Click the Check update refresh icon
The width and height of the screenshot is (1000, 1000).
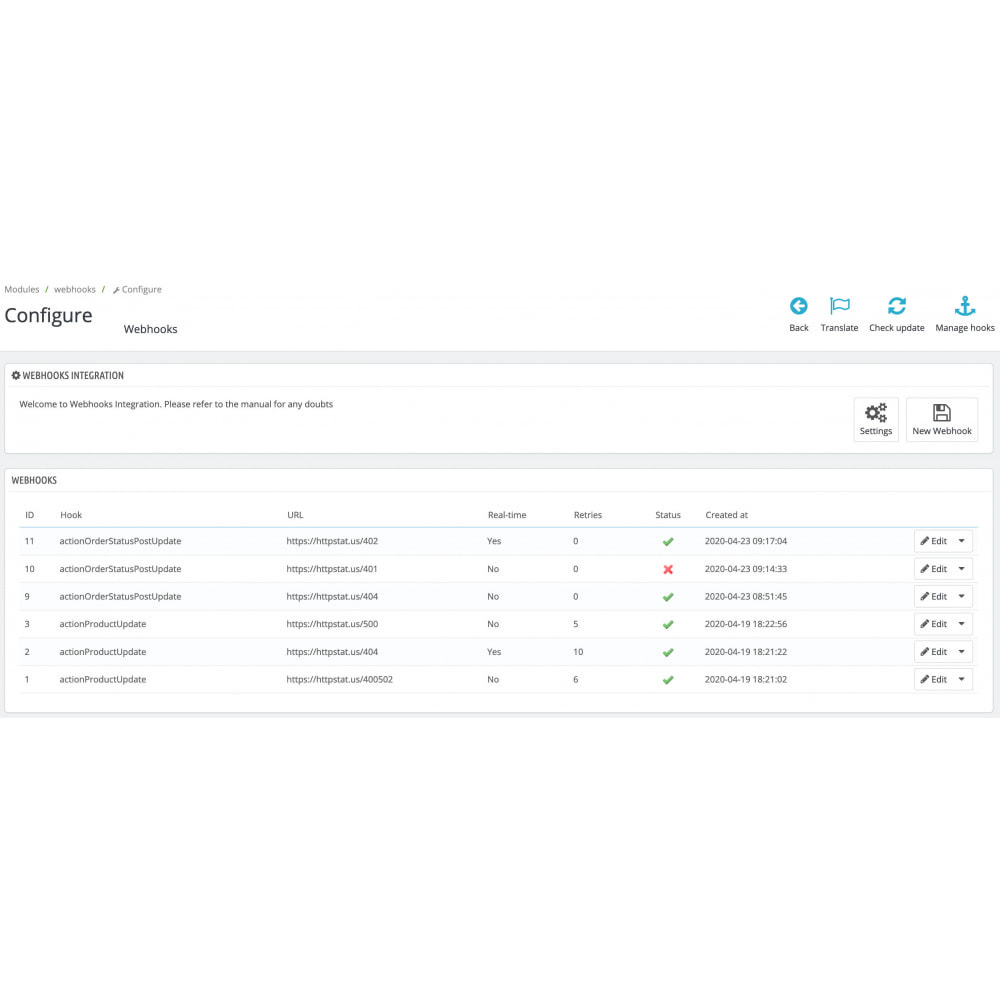pyautogui.click(x=897, y=306)
